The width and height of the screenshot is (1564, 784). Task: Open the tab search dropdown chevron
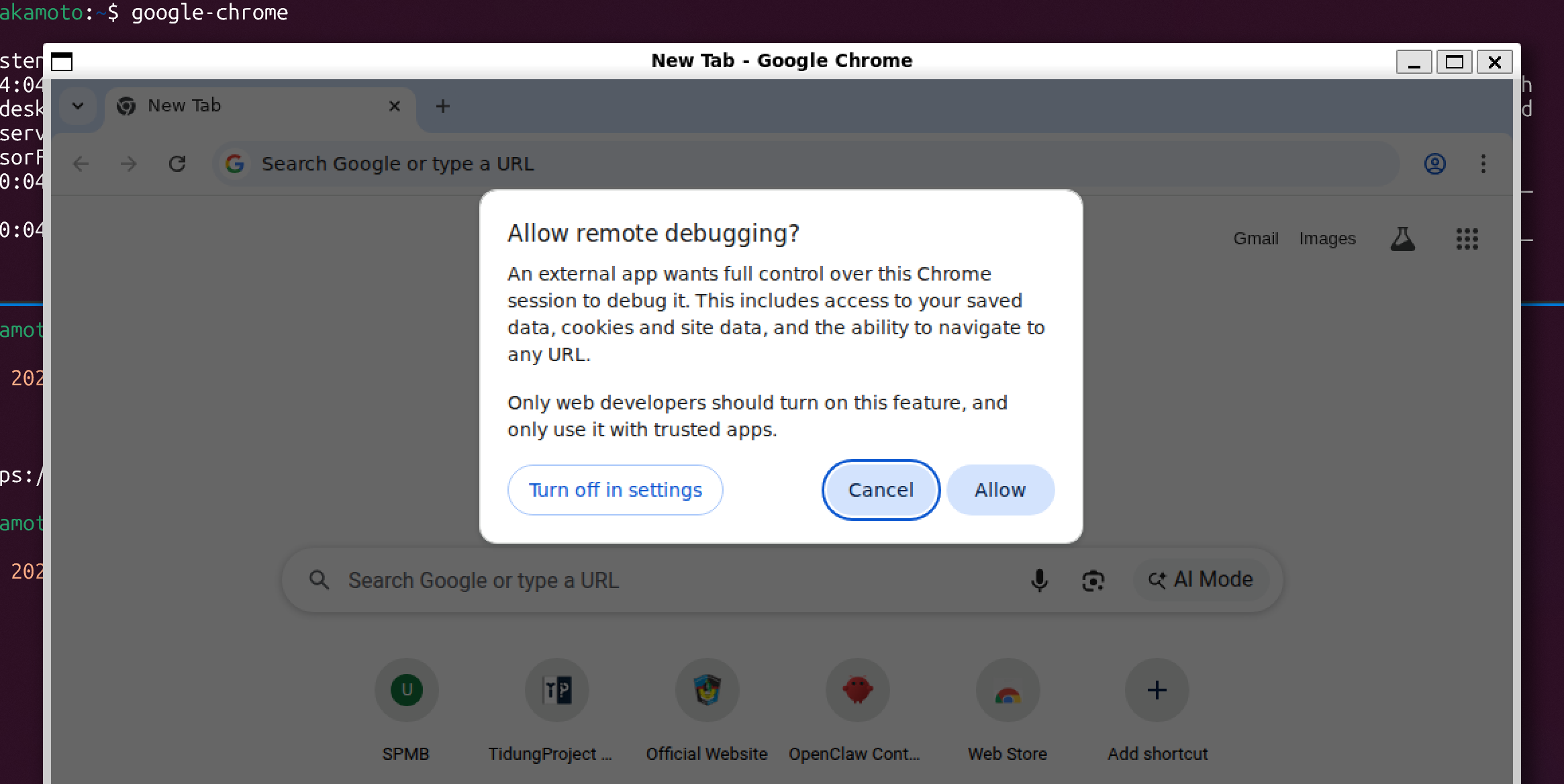pos(78,105)
